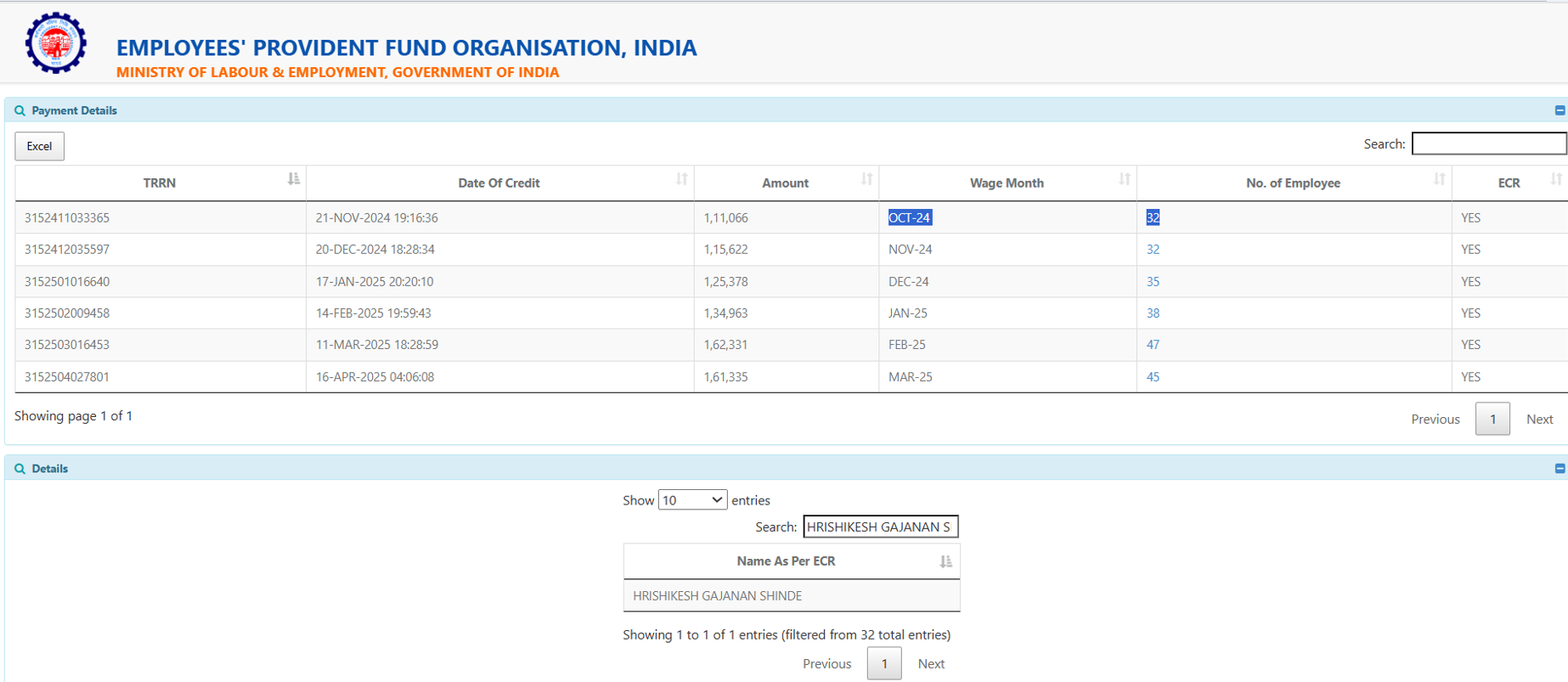Screen dimensions: 1568x682
Task: Sort by Wage Month icon
Action: click(x=1124, y=179)
